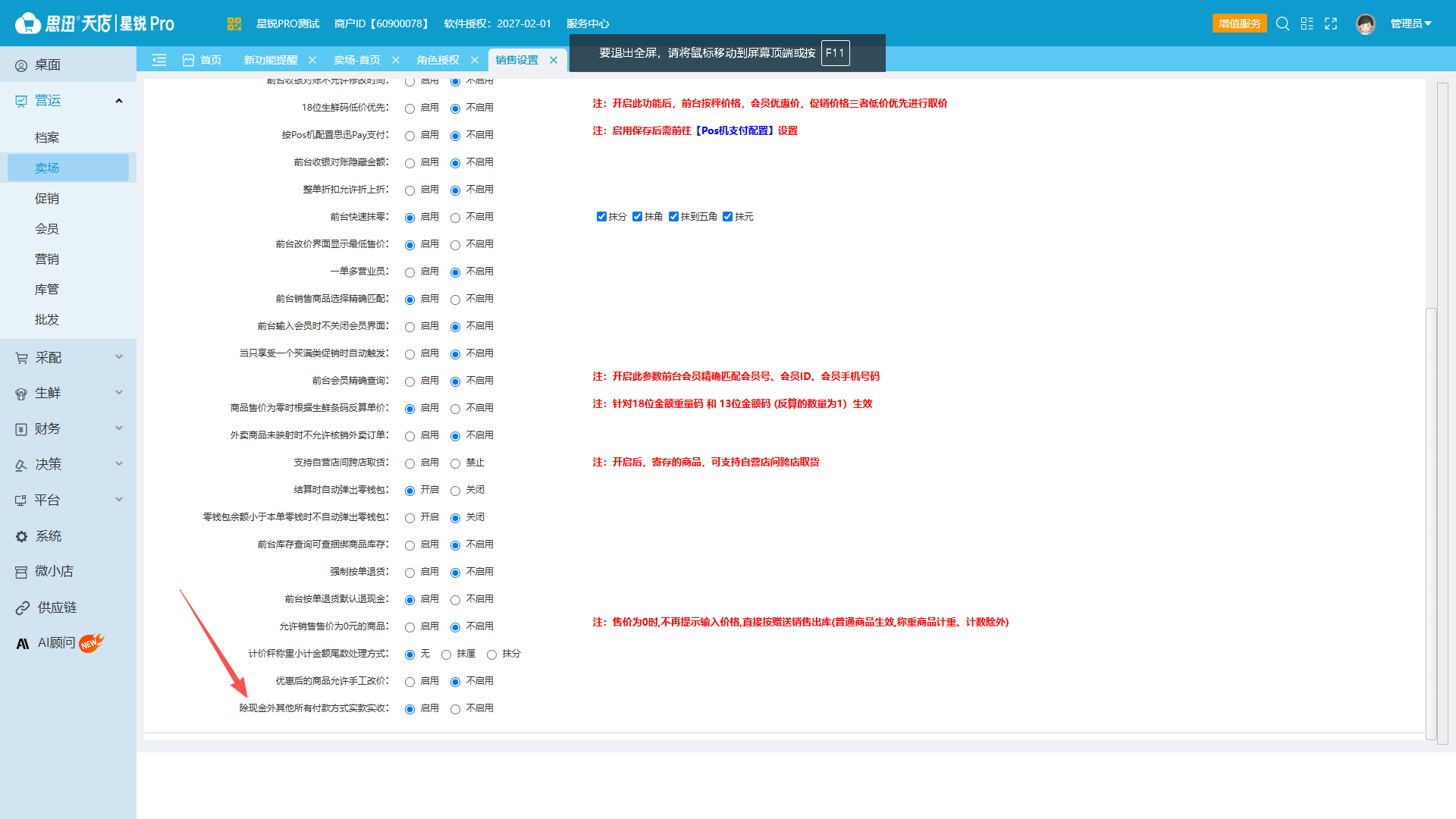Open the 管理员 user dropdown
1456x819 pixels.
tap(1411, 24)
